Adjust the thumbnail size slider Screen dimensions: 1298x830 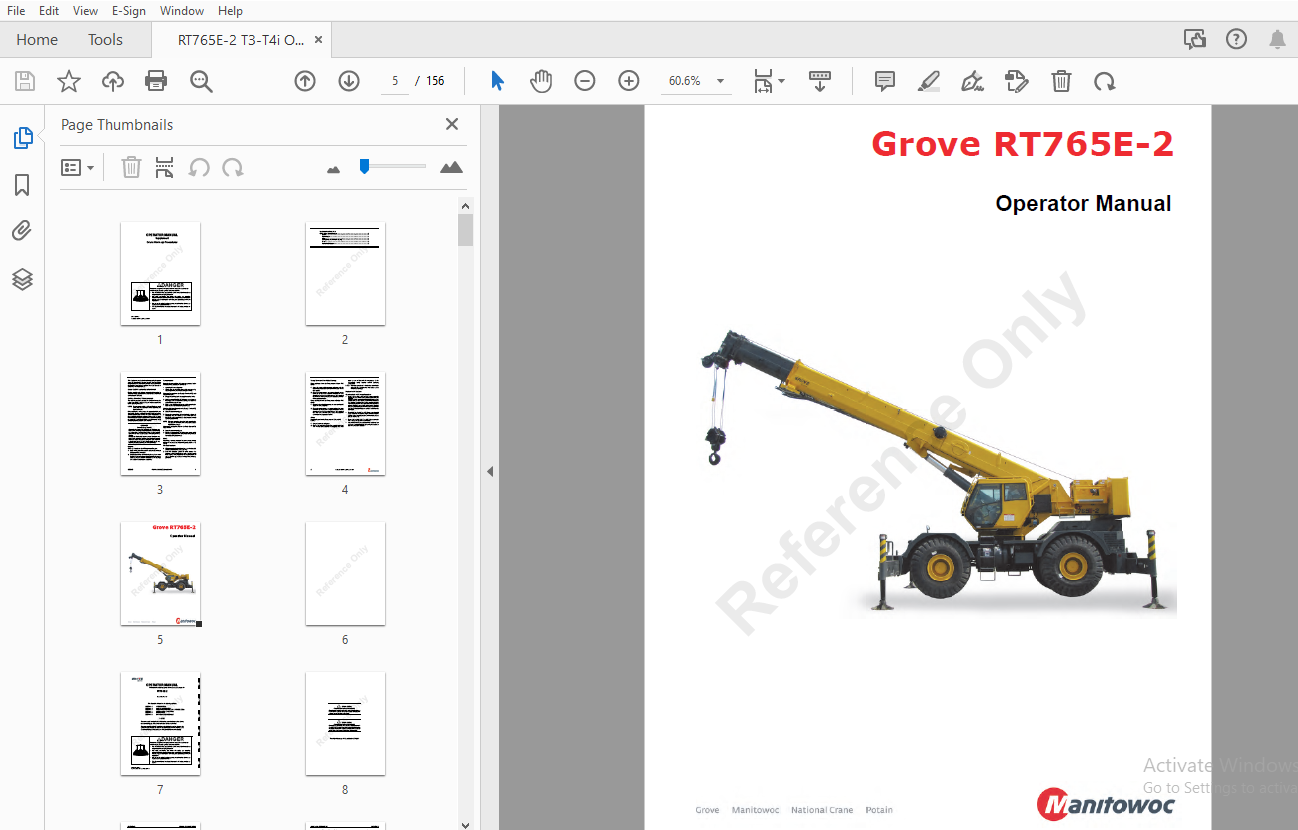365,166
